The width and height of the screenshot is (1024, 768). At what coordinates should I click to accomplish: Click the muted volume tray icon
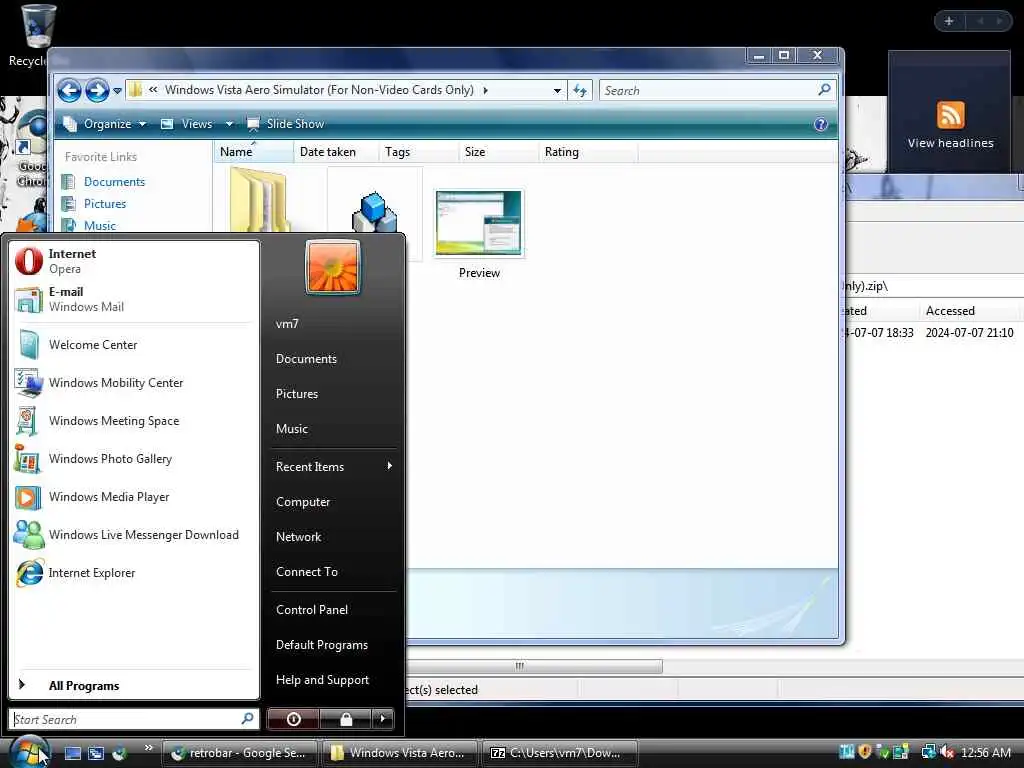pyautogui.click(x=947, y=752)
